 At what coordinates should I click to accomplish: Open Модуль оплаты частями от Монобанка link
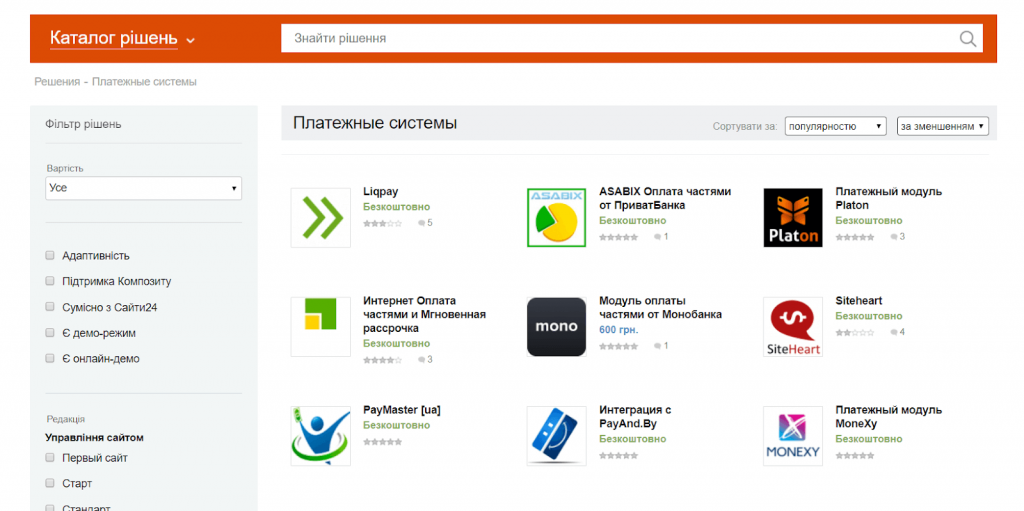[x=660, y=308]
